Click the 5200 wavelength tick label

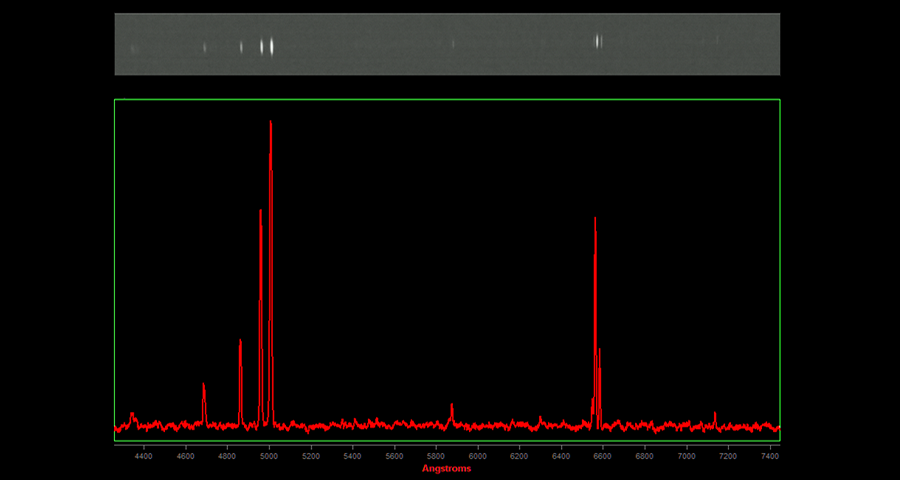pyautogui.click(x=310, y=456)
